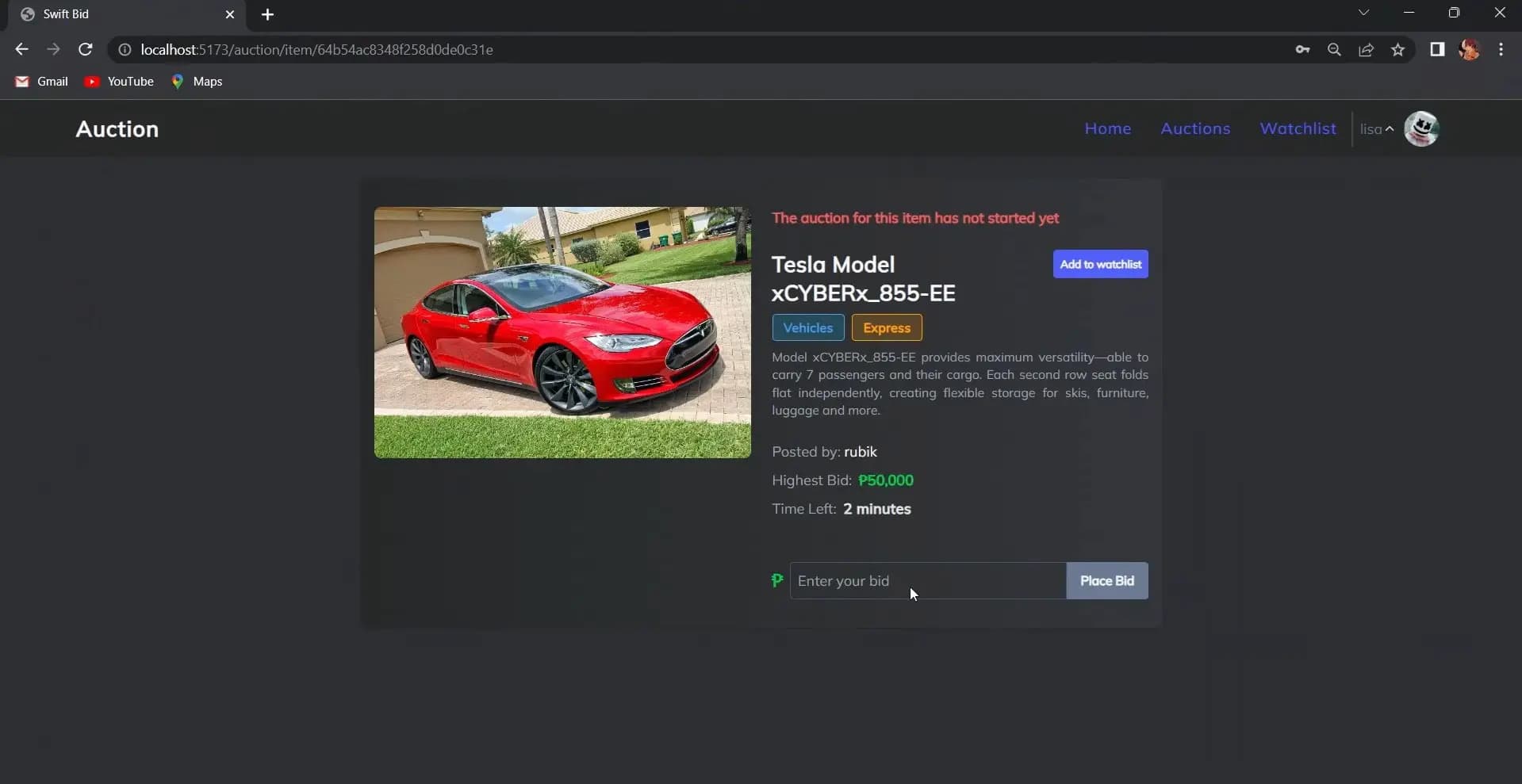
Task: Click the Tesla Model xCYBERx_855-EE title
Action: 863,278
